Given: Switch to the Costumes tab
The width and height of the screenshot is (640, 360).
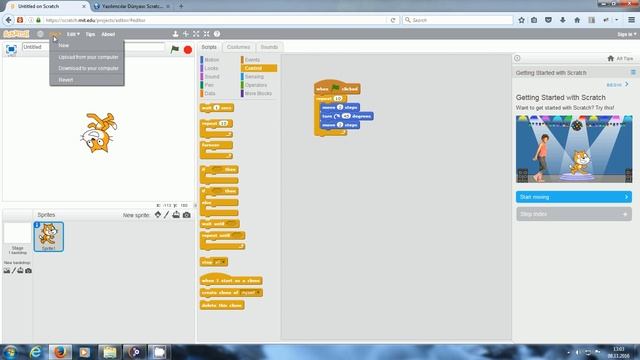Looking at the screenshot, I should point(238,47).
